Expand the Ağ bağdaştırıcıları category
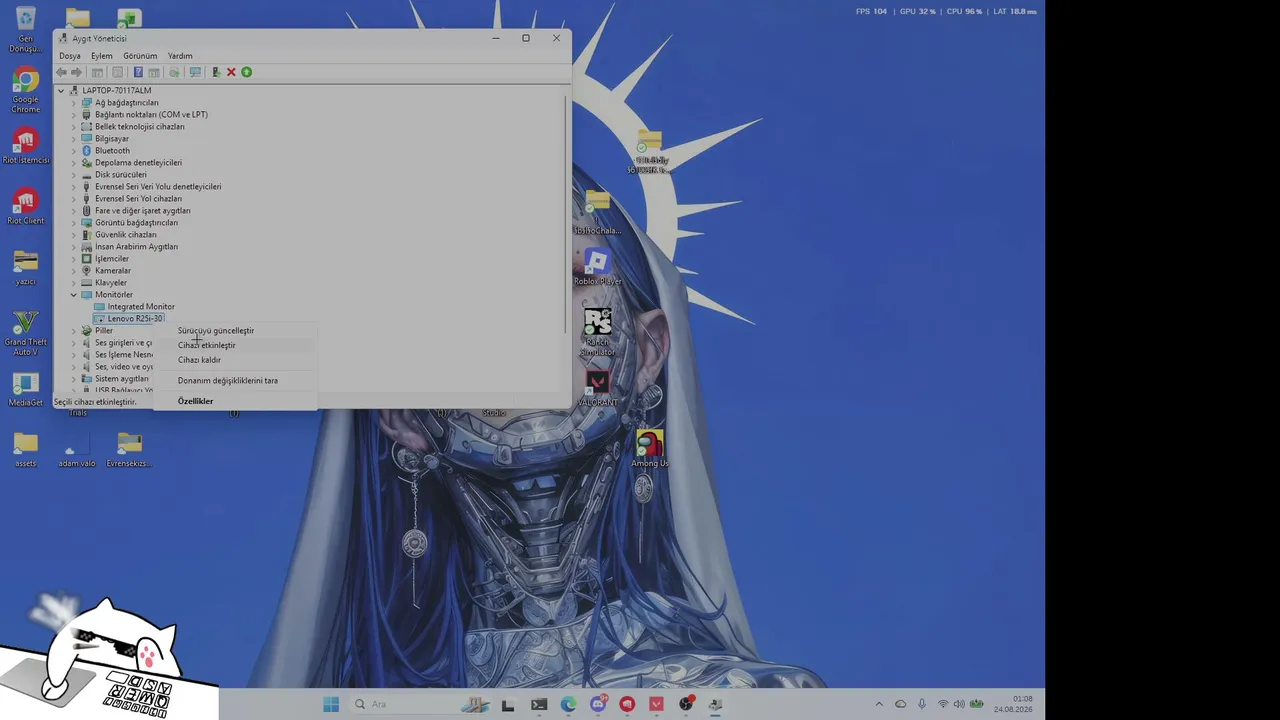The image size is (1280, 720). click(73, 103)
